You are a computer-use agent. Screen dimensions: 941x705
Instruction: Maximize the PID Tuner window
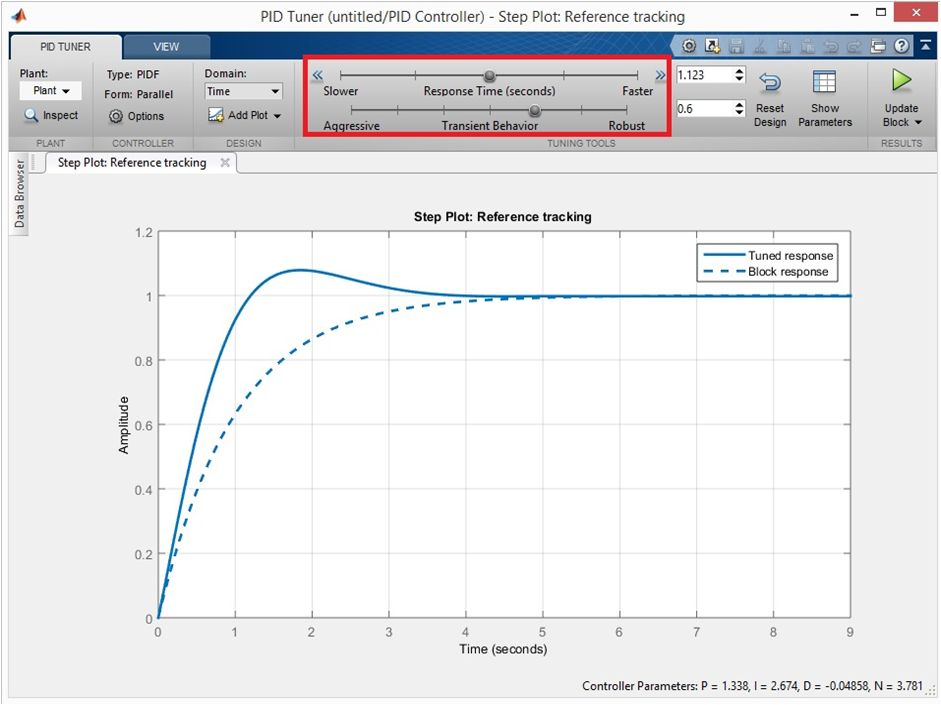(880, 12)
